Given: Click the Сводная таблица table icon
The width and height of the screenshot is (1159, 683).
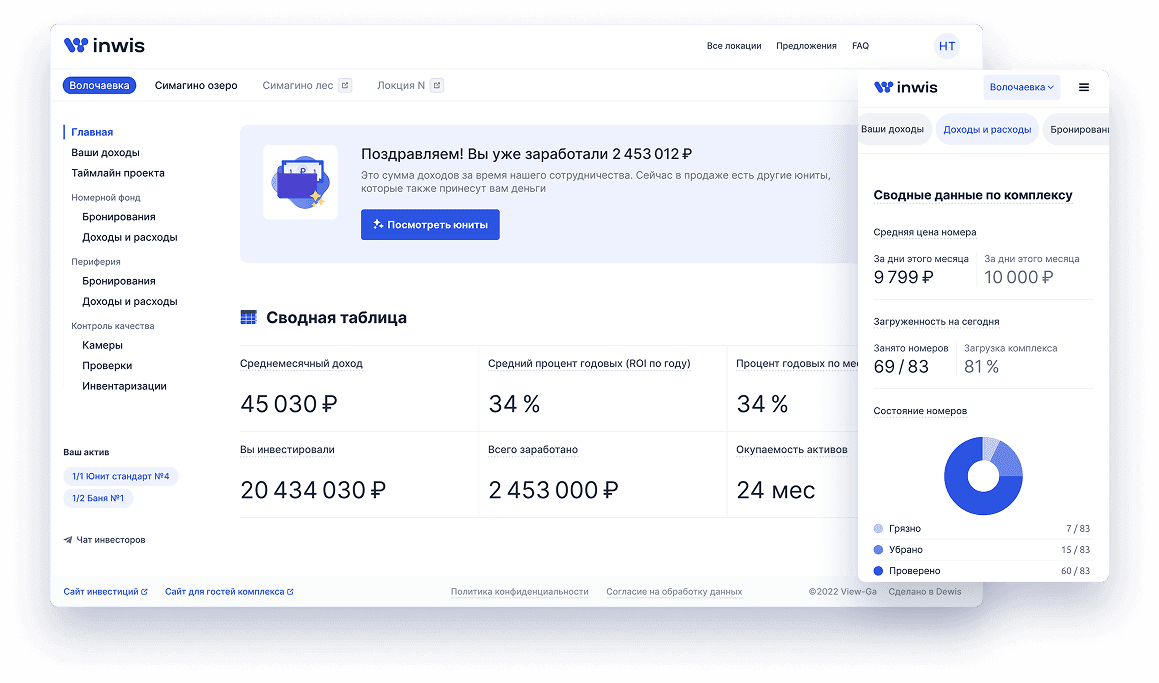Looking at the screenshot, I should (249, 318).
